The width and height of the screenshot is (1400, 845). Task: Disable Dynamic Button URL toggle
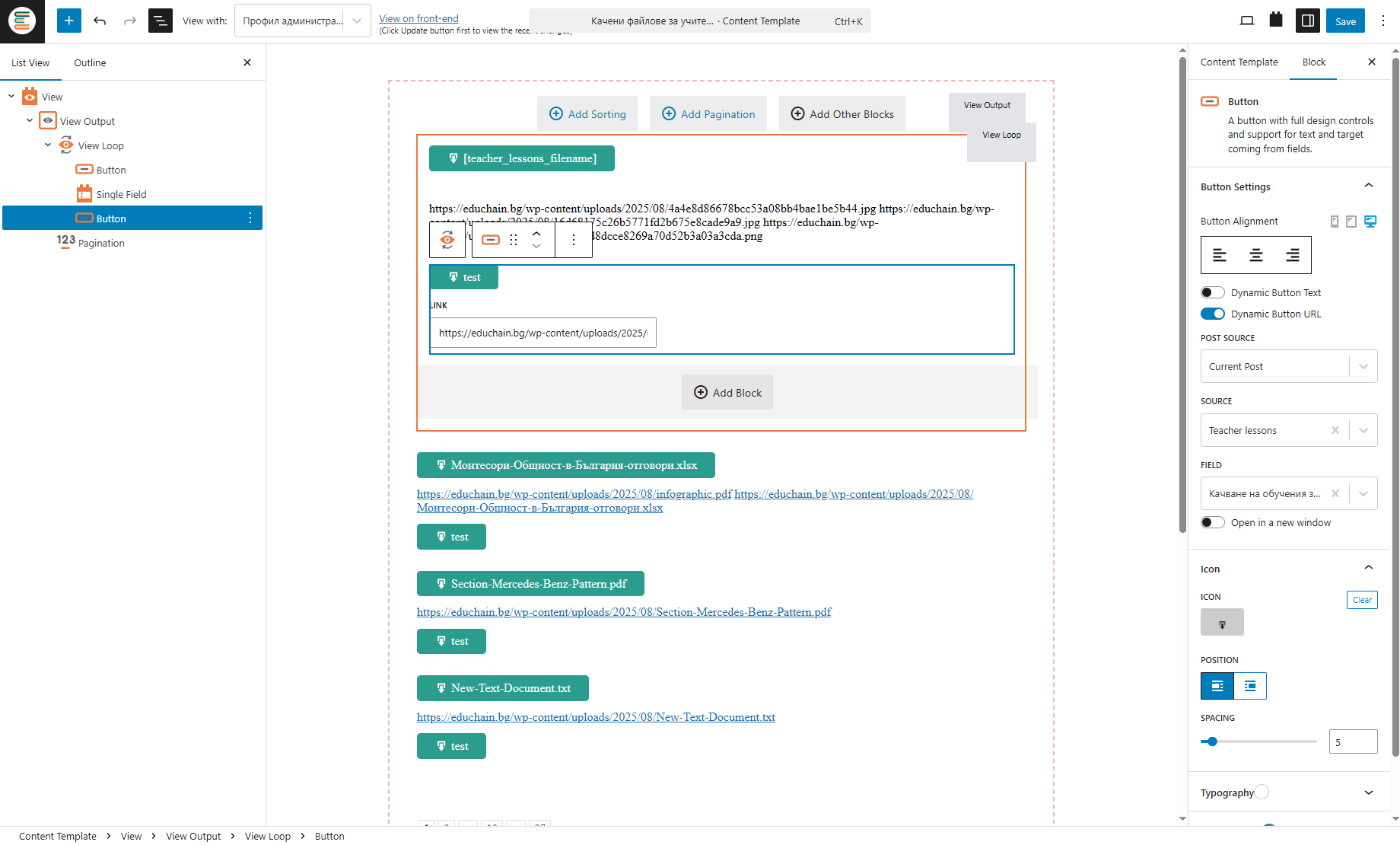tap(1212, 314)
